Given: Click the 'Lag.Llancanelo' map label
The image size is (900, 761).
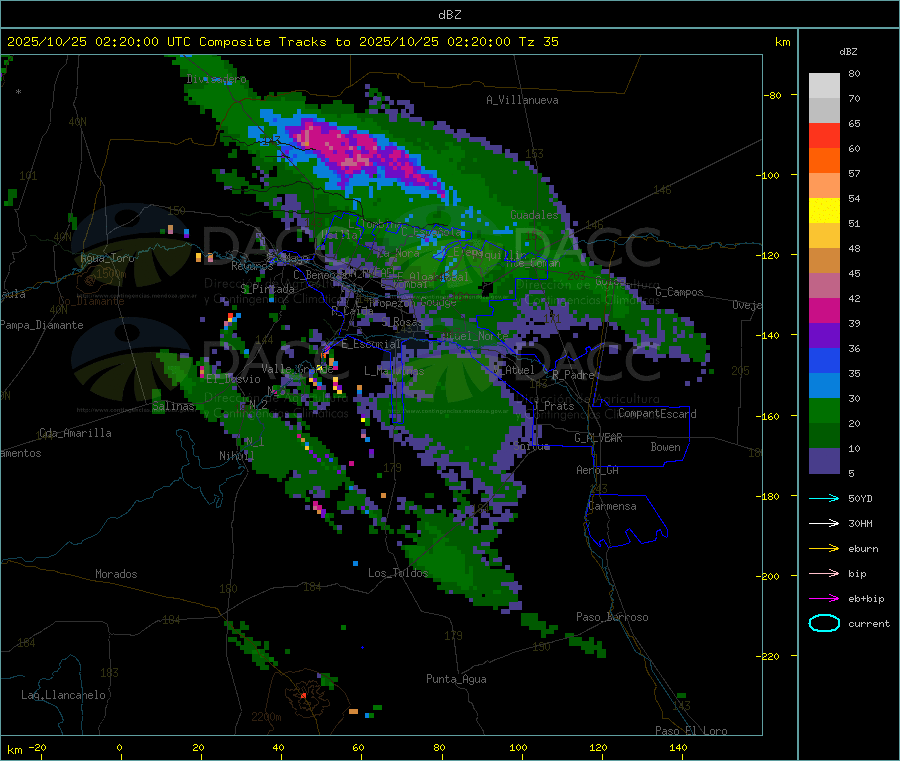Looking at the screenshot, I should coord(63,695).
